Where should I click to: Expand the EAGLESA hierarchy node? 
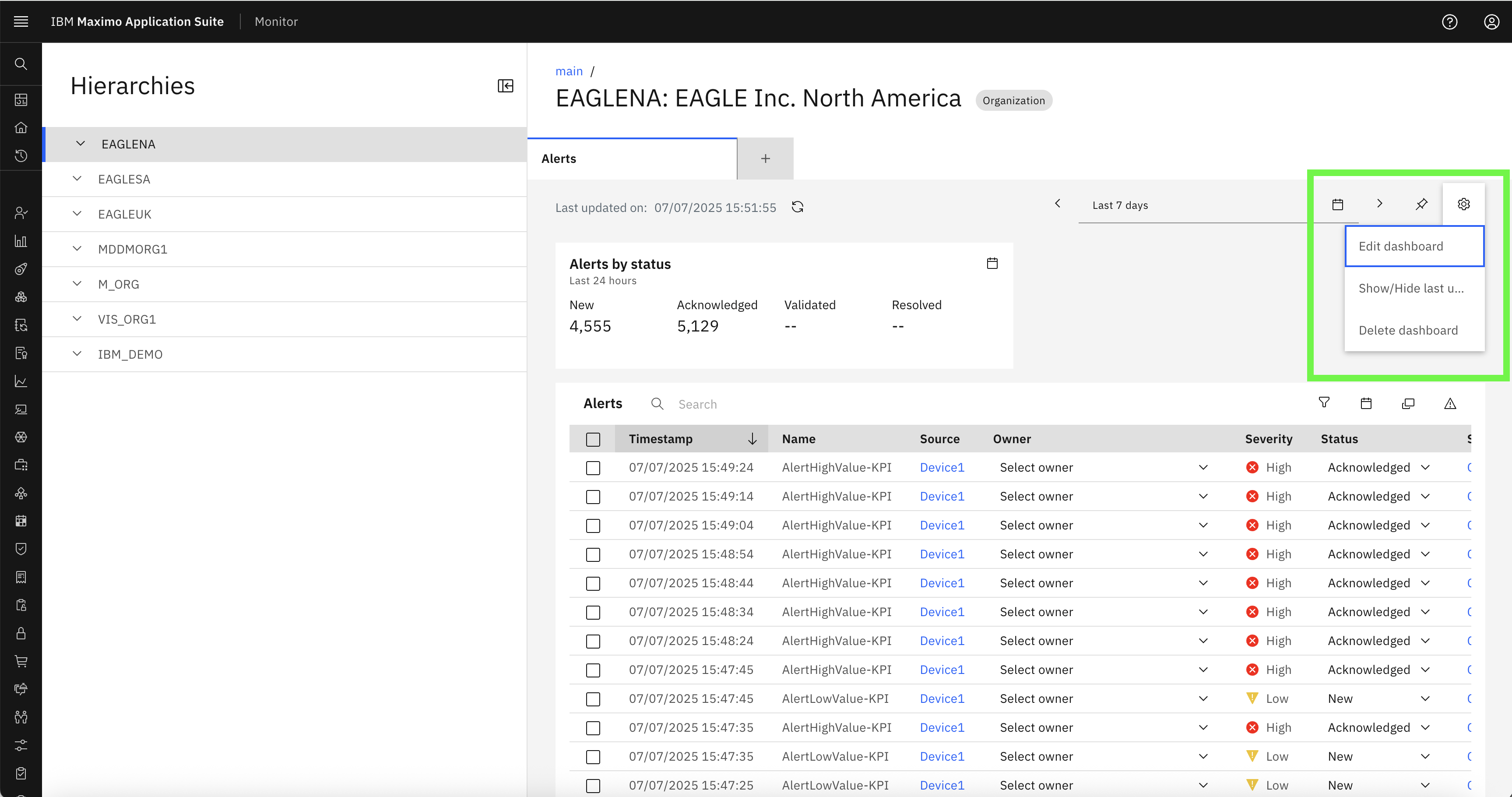(x=77, y=179)
